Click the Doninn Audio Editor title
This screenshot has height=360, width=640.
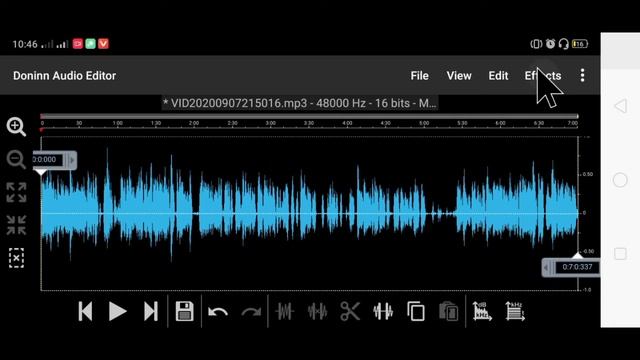[x=64, y=76]
